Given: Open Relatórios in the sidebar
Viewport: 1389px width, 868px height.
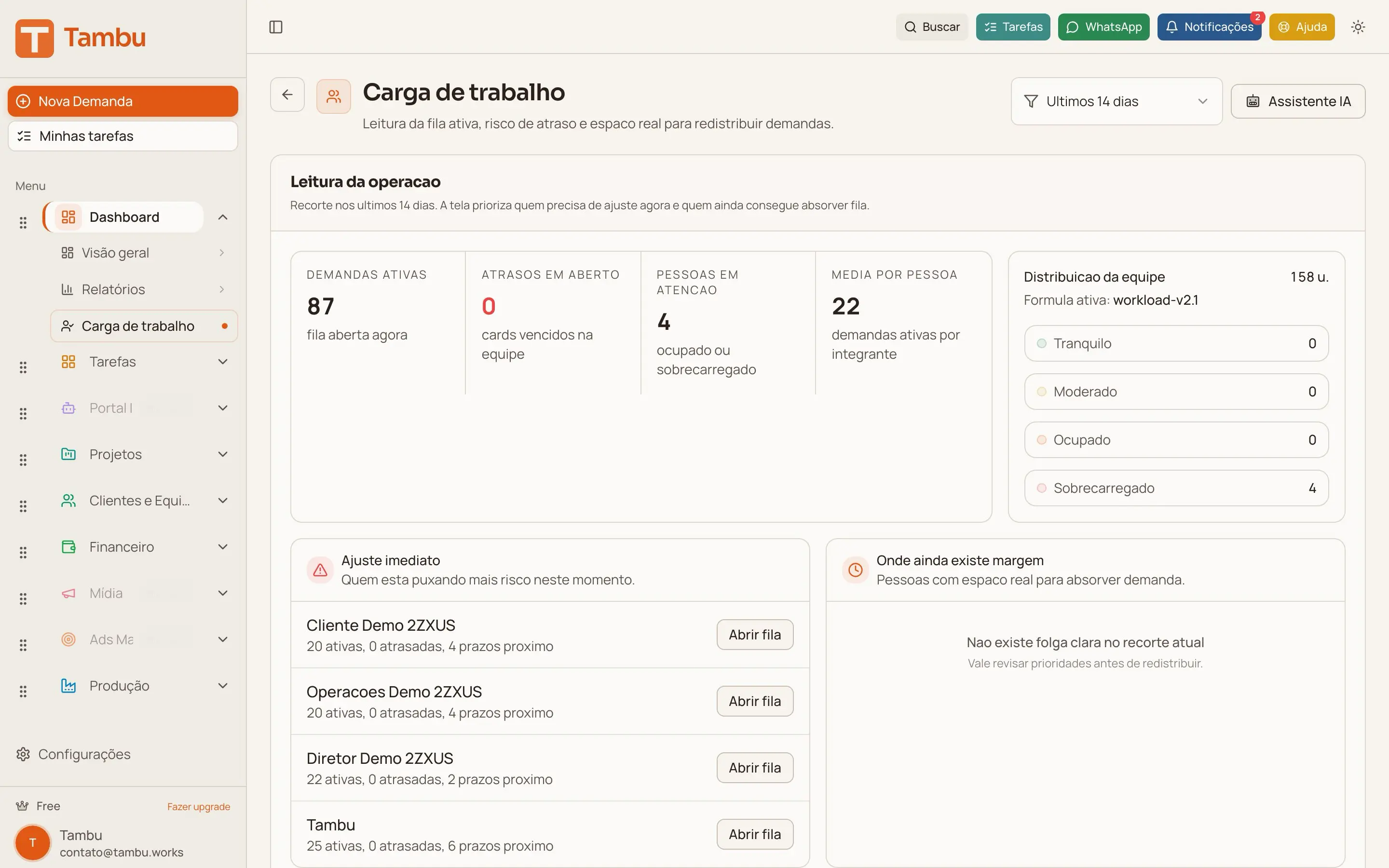Looking at the screenshot, I should (115, 289).
